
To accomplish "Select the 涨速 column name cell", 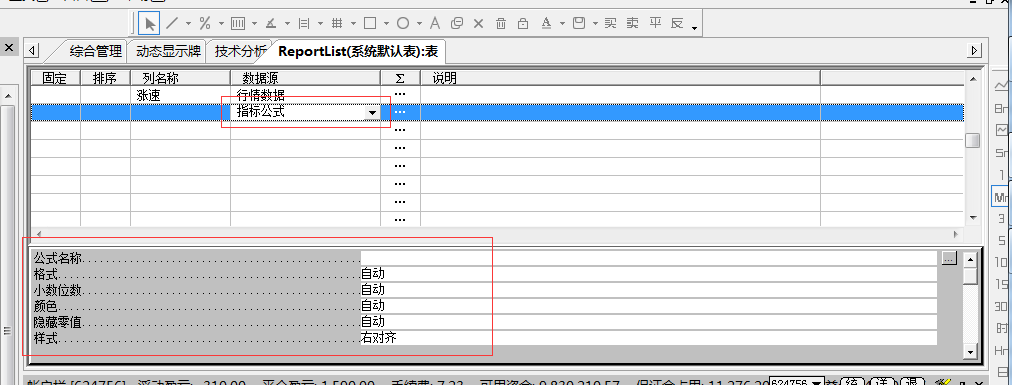I will [180, 95].
